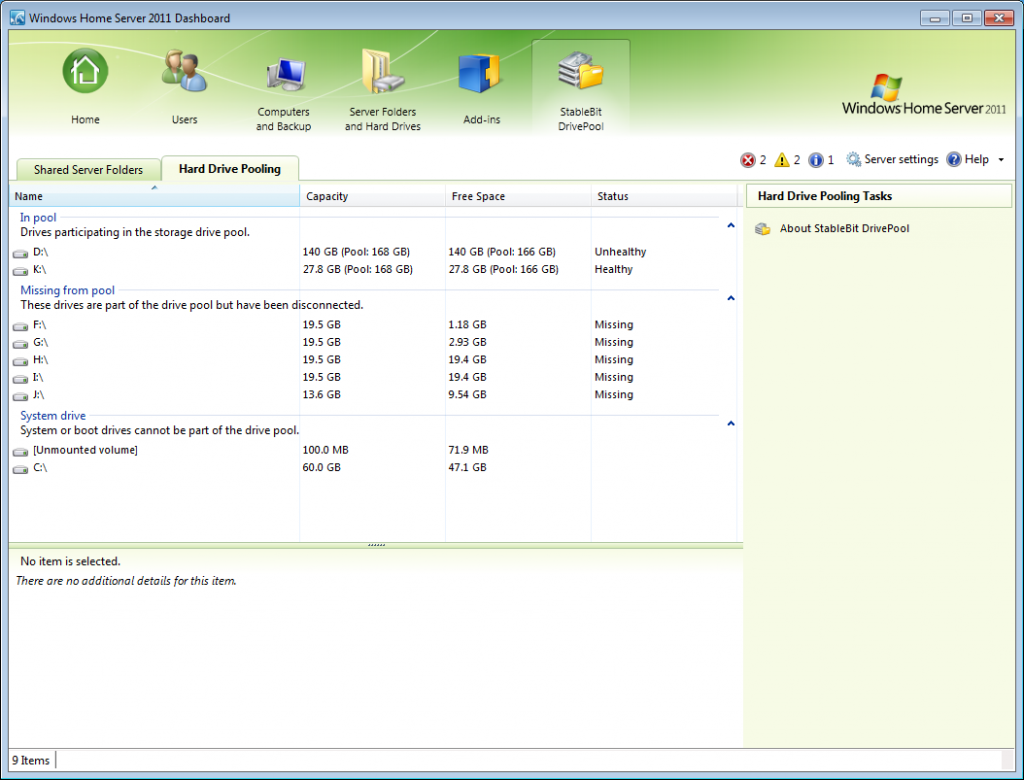Click the details pane splitter grip

click(376, 545)
